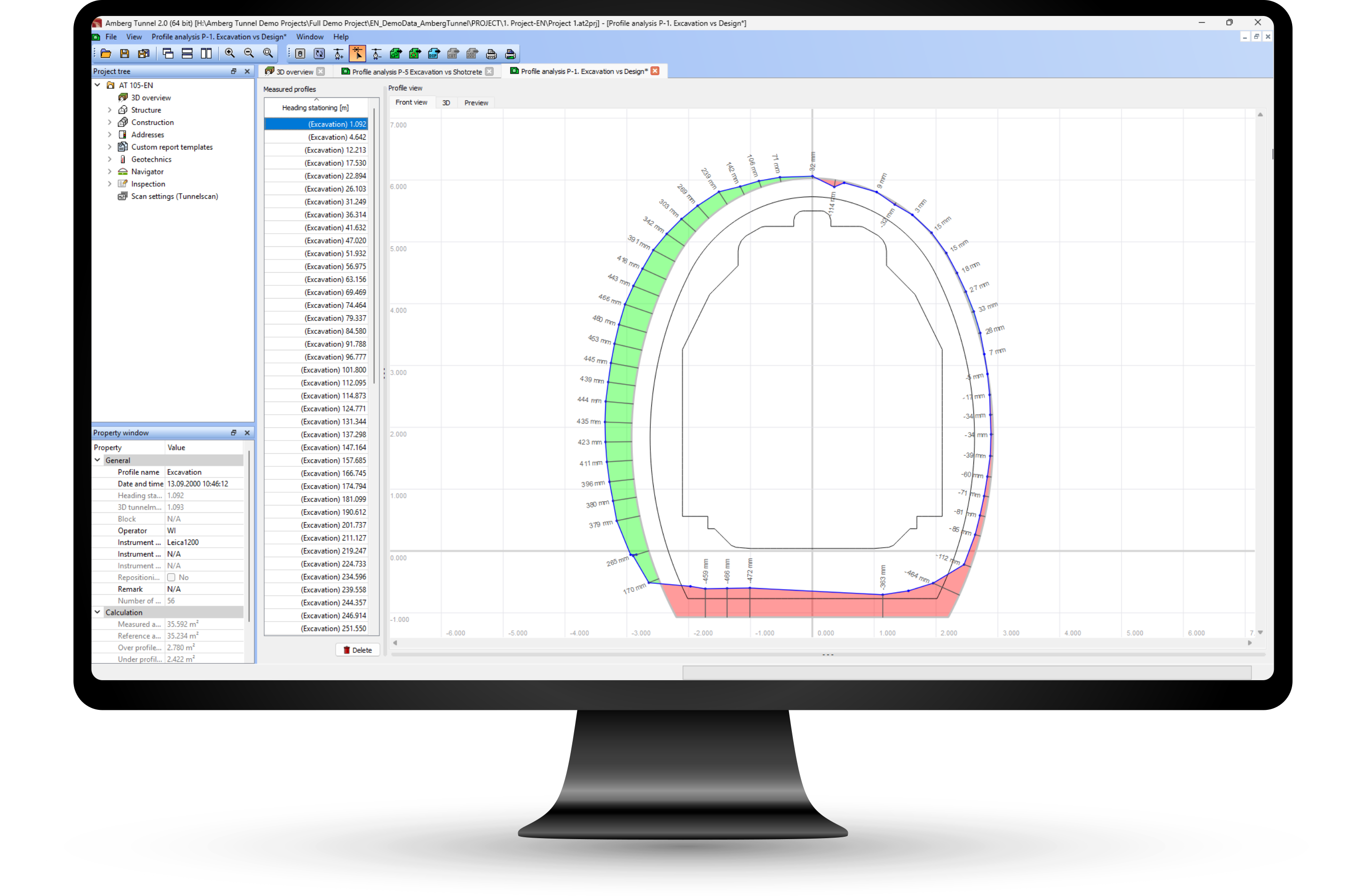Click the Tile windows horizontally icon
1366x896 pixels.
point(187,54)
